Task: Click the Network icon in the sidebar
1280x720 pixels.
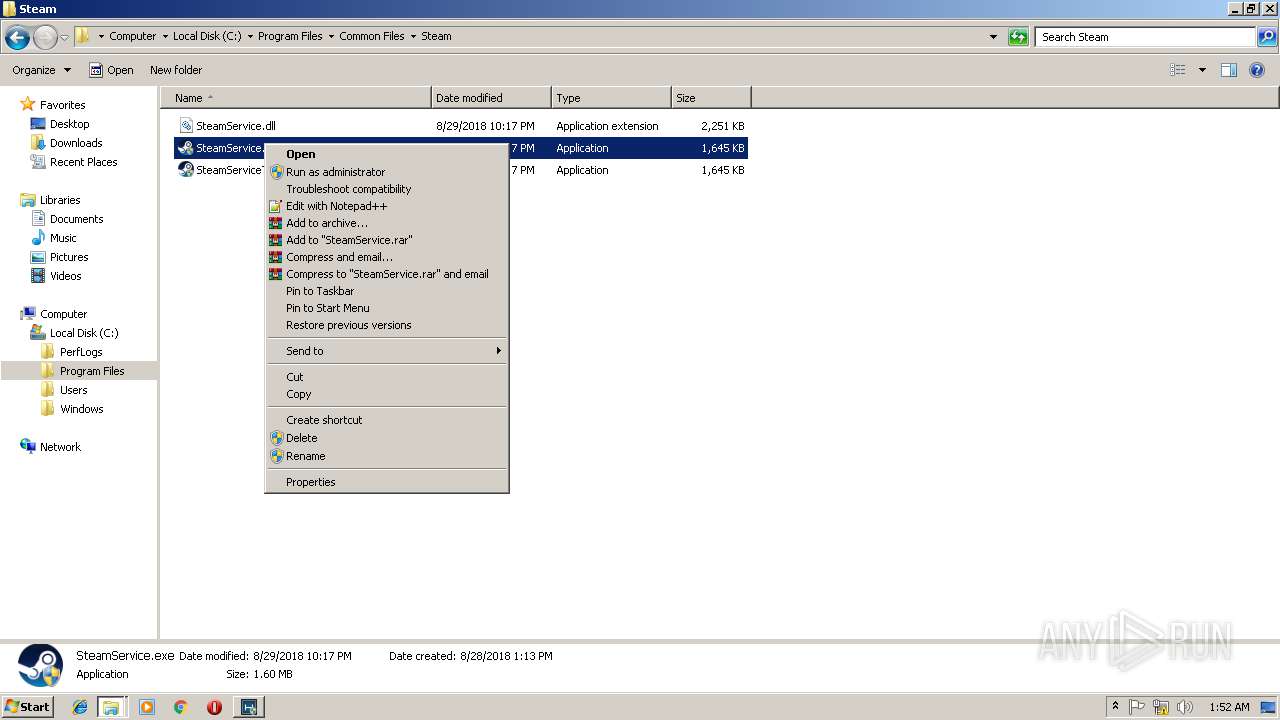Action: (x=28, y=447)
